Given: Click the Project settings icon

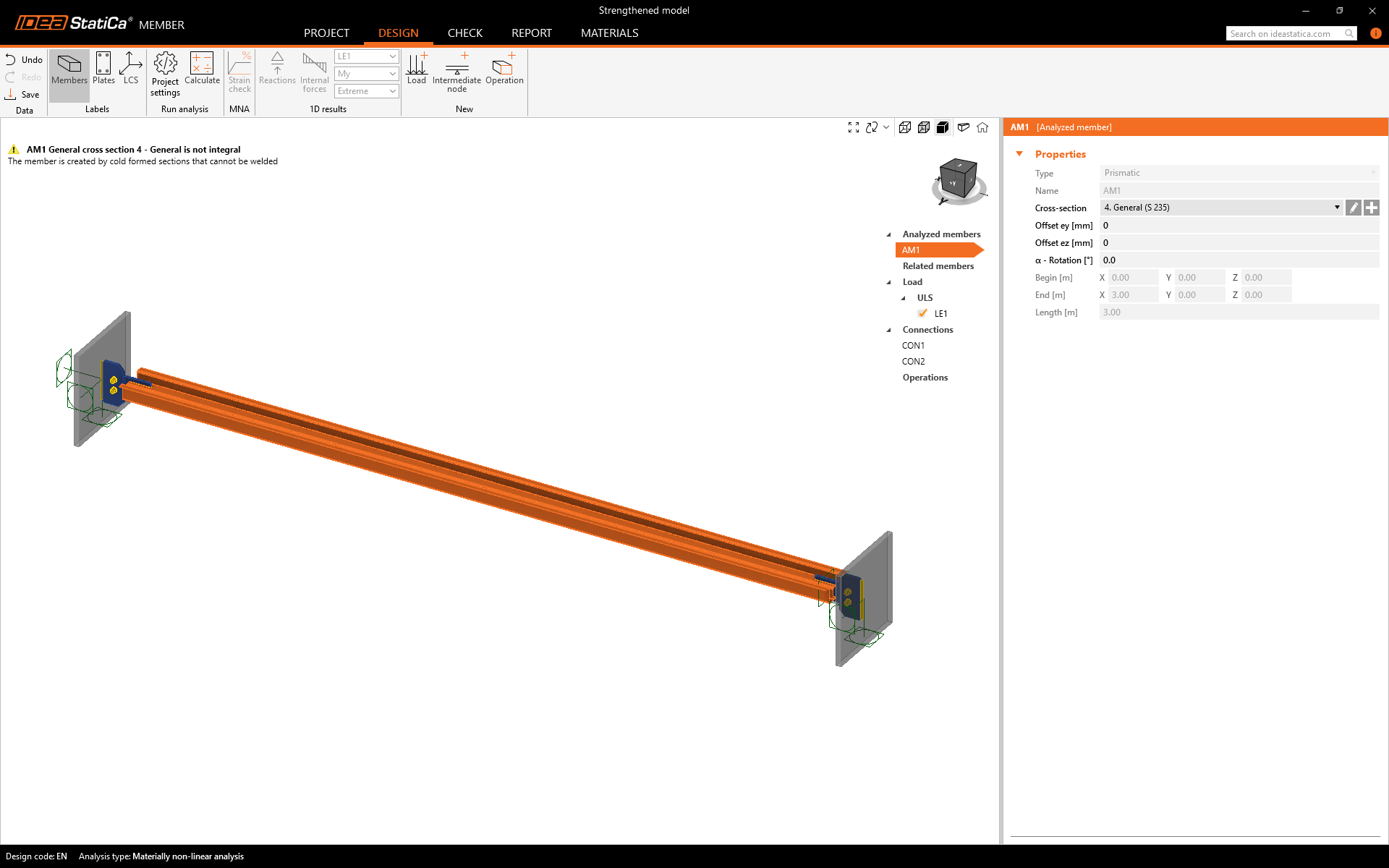Looking at the screenshot, I should [x=165, y=73].
